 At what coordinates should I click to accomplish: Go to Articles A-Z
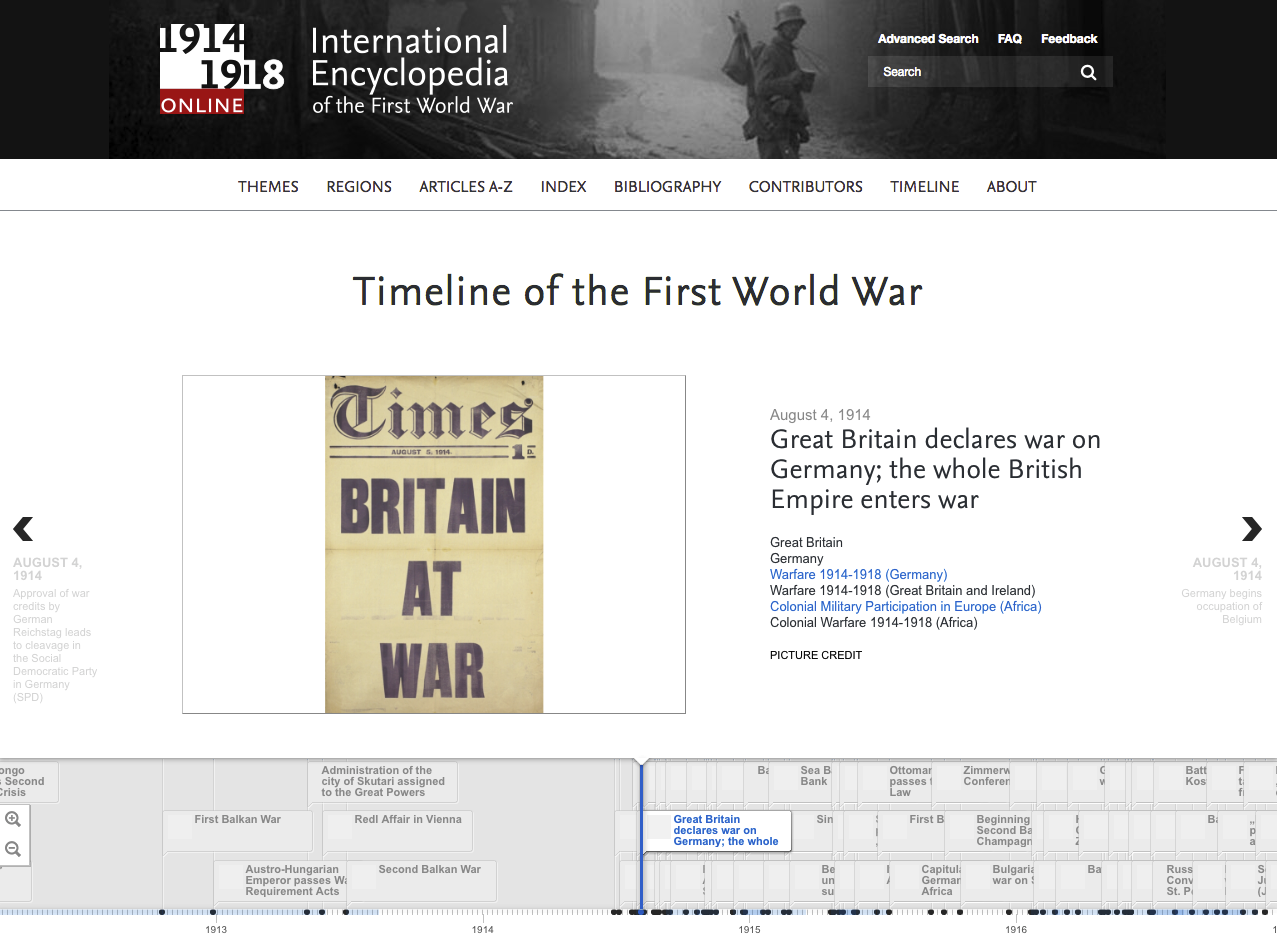click(x=466, y=186)
